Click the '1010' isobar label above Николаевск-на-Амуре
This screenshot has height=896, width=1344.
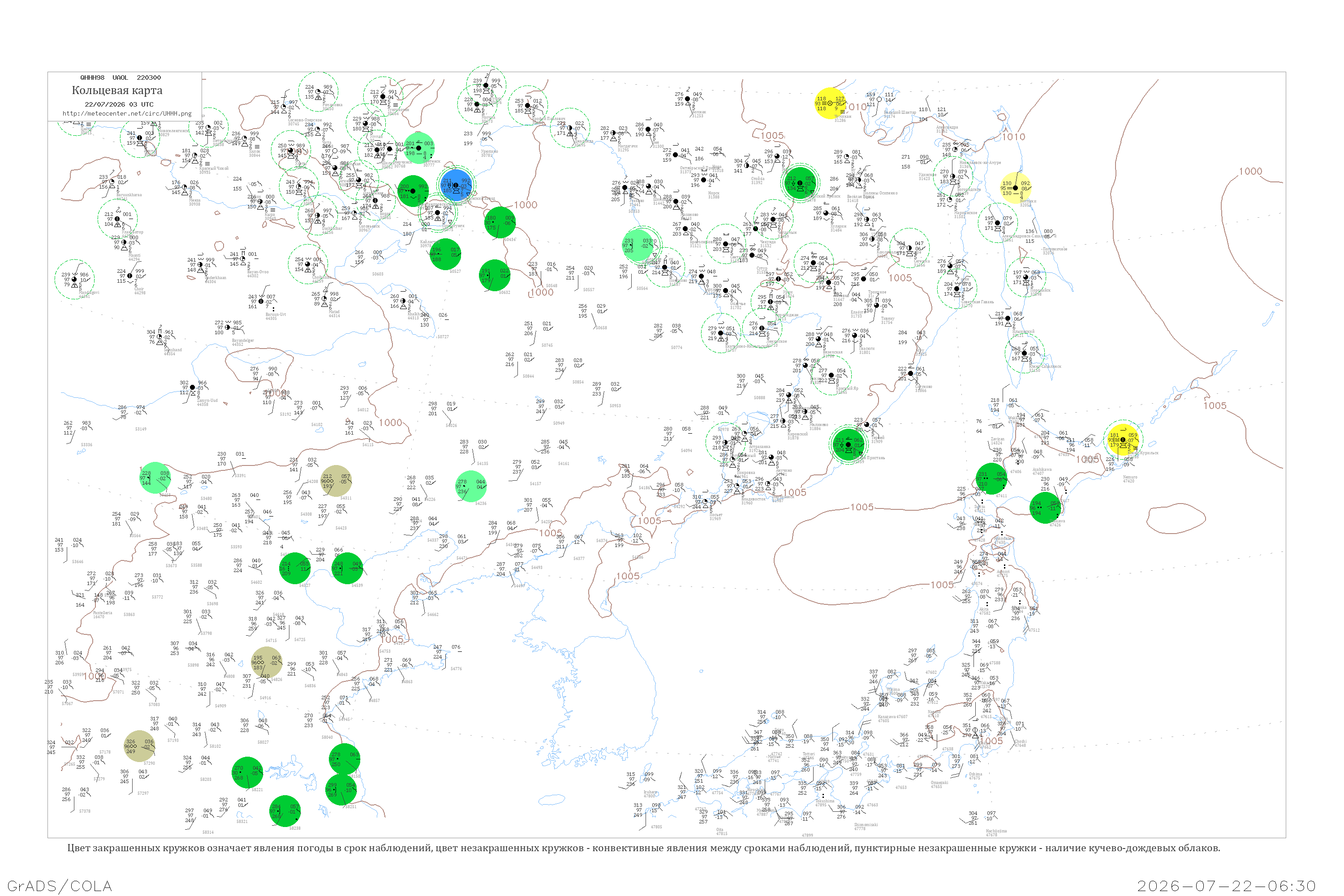click(x=1014, y=137)
